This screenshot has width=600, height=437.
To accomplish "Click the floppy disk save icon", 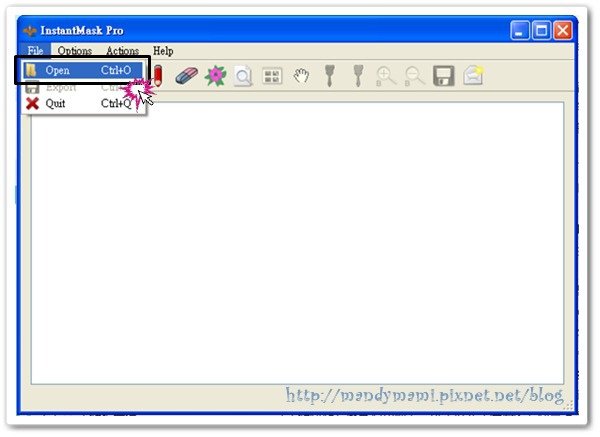I will pyautogui.click(x=443, y=76).
